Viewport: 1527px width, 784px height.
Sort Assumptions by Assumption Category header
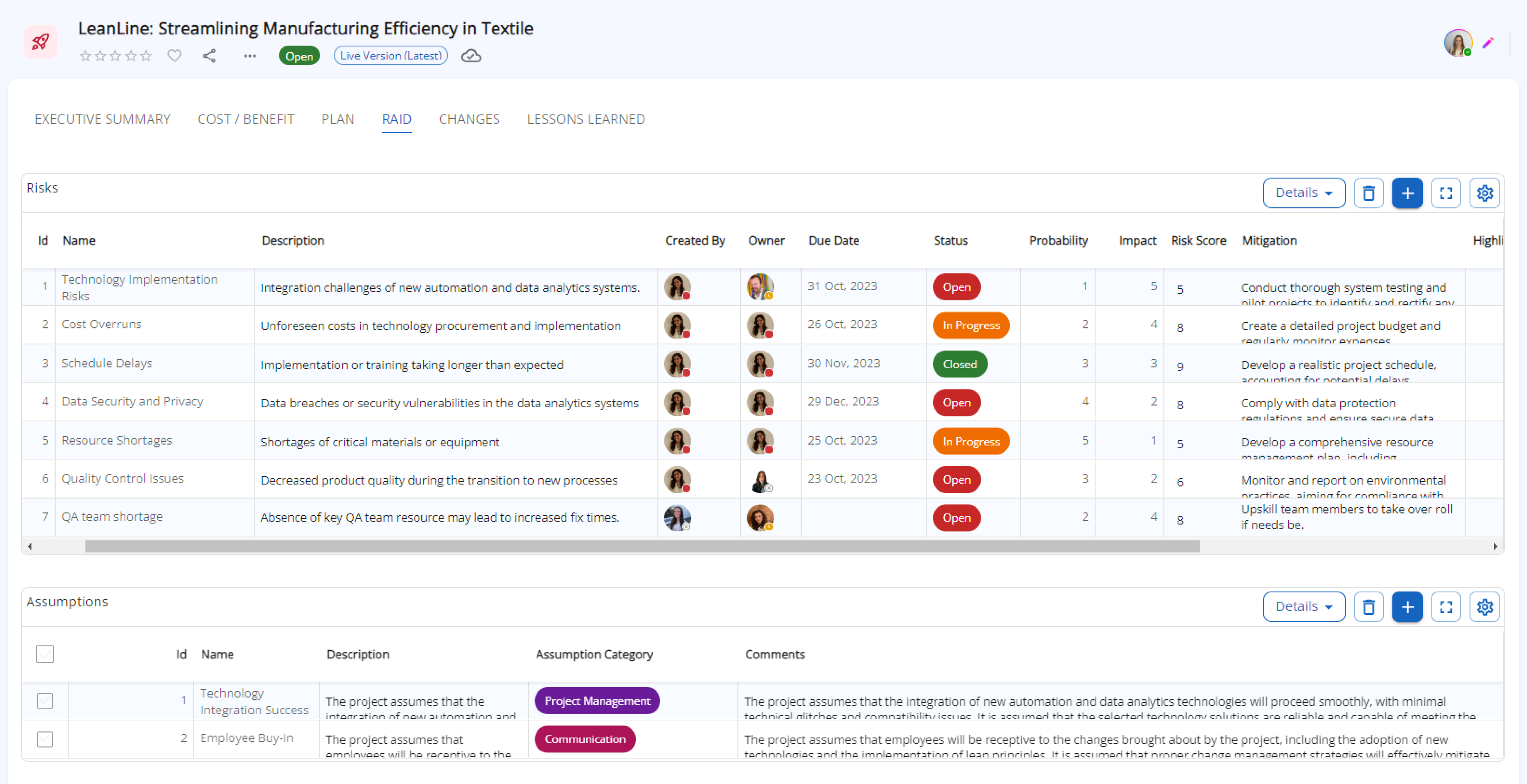[x=594, y=654]
